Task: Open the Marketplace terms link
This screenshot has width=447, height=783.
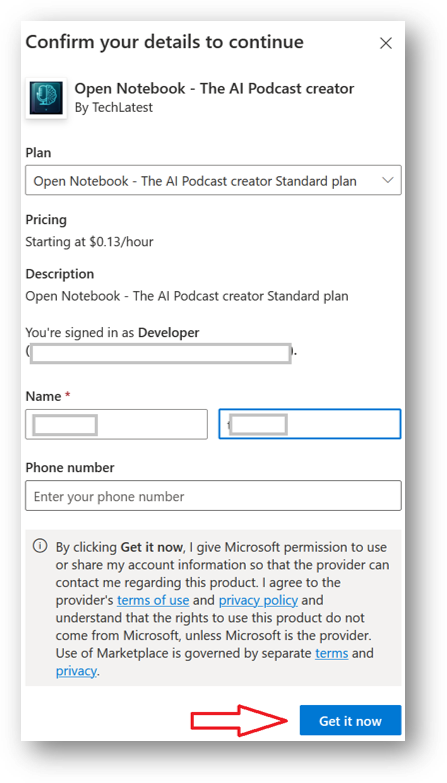Action: (332, 653)
